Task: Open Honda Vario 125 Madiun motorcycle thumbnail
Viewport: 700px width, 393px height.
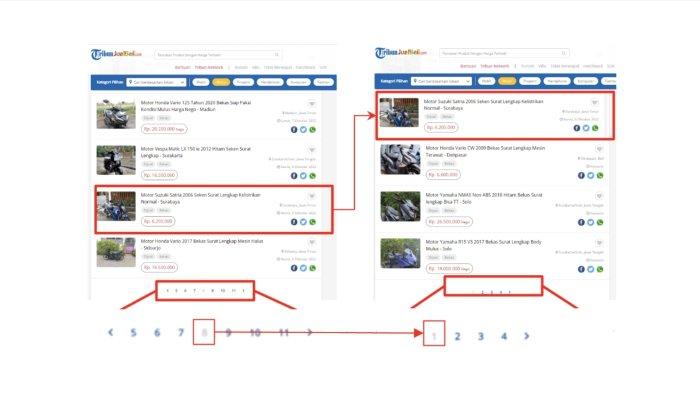Action: coord(116,114)
